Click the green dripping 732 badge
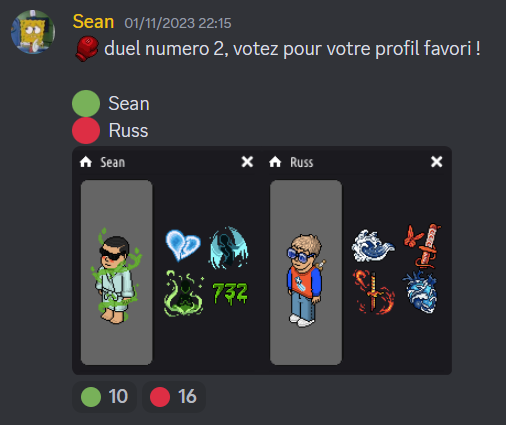 click(230, 293)
